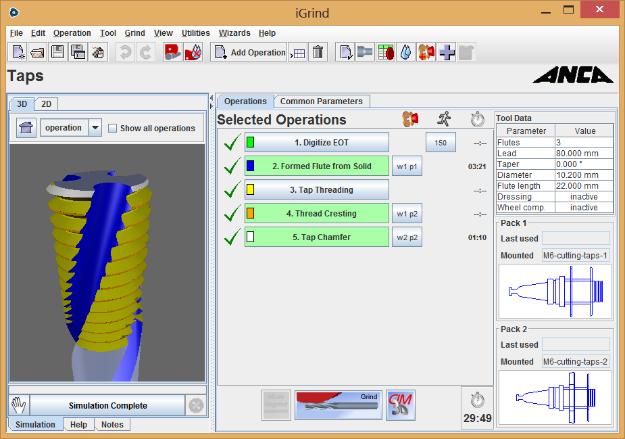Open the Edit menu
Screen dimensions: 625x439
[38, 33]
